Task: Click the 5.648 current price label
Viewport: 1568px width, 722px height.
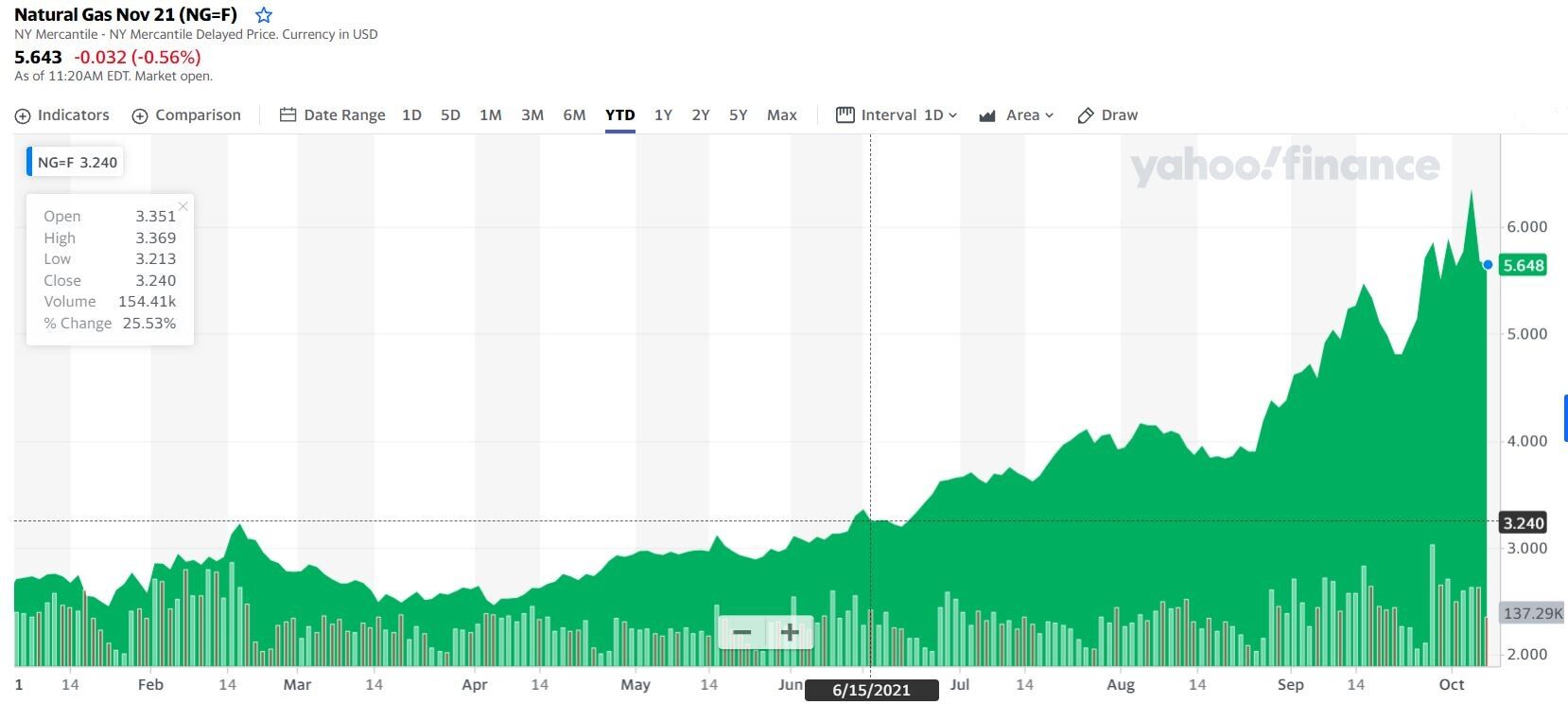Action: coord(1524,265)
